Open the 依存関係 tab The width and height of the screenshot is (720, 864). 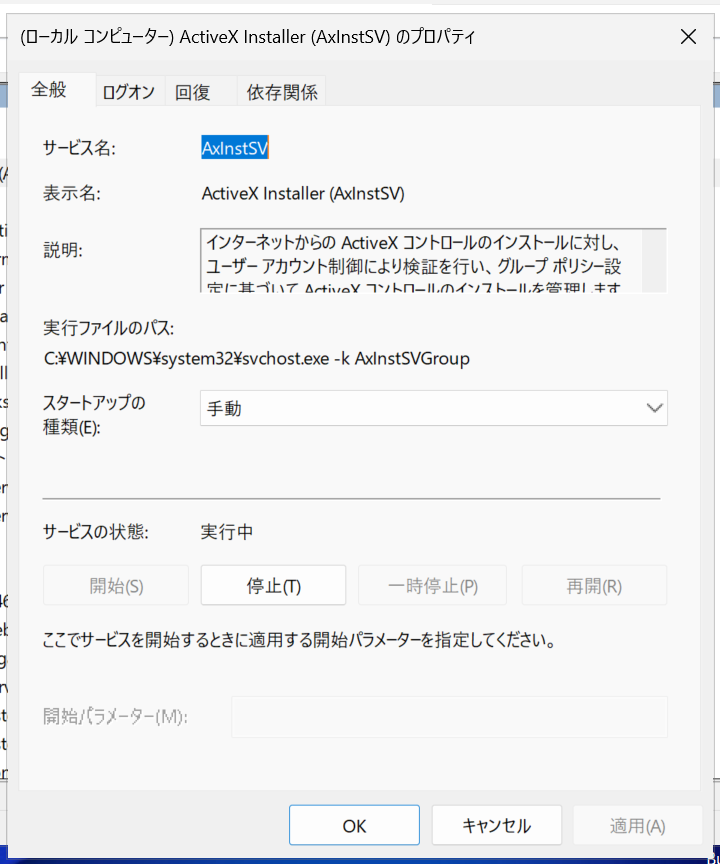282,93
